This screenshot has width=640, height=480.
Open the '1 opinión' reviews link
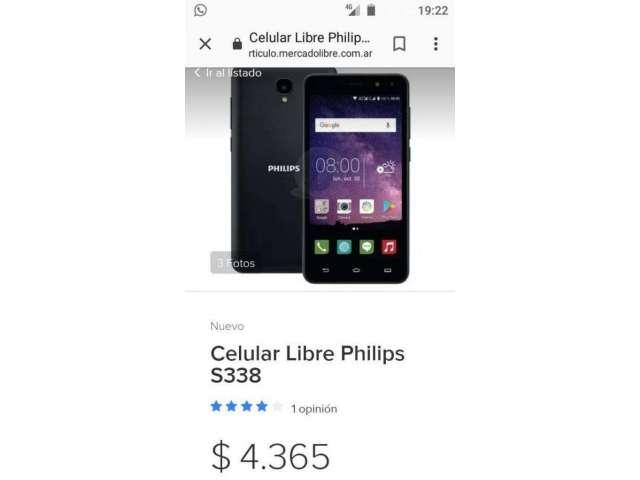pos(314,409)
